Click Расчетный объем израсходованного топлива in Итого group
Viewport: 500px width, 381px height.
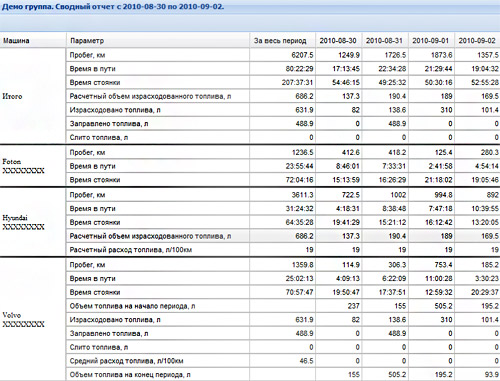[x=150, y=96]
